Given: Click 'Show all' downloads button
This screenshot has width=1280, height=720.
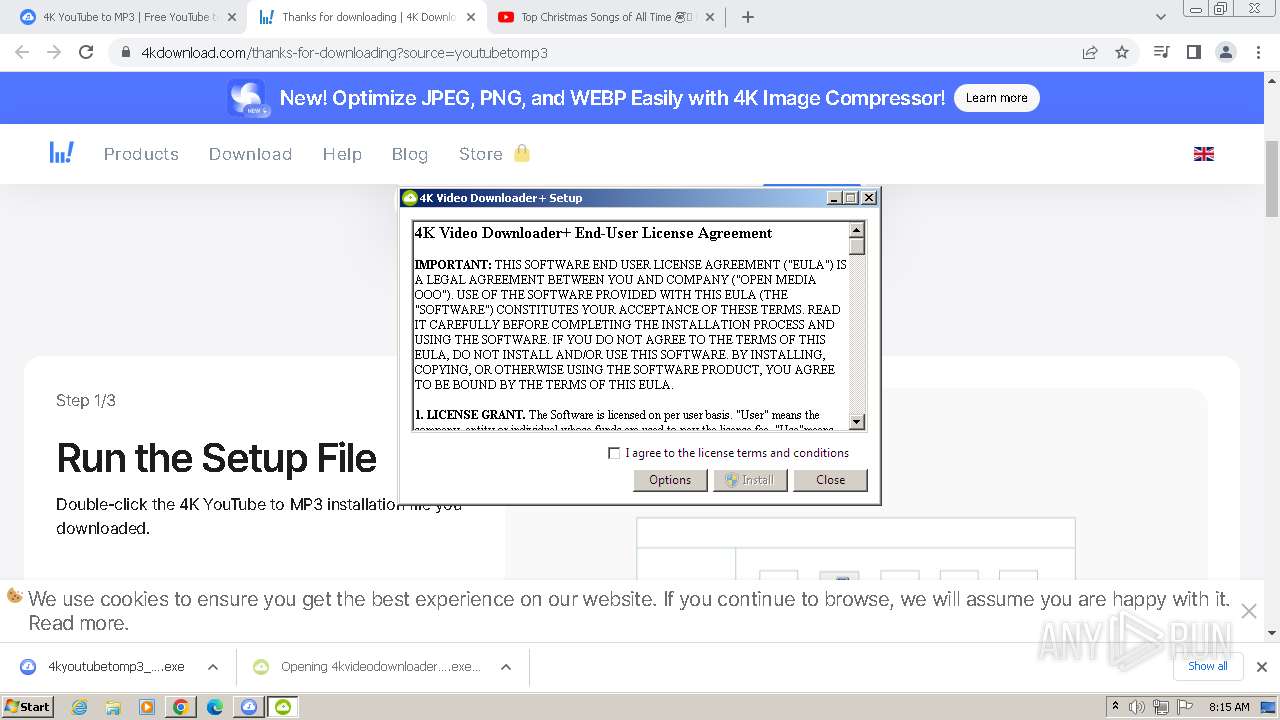Looking at the screenshot, I should (x=1208, y=666).
